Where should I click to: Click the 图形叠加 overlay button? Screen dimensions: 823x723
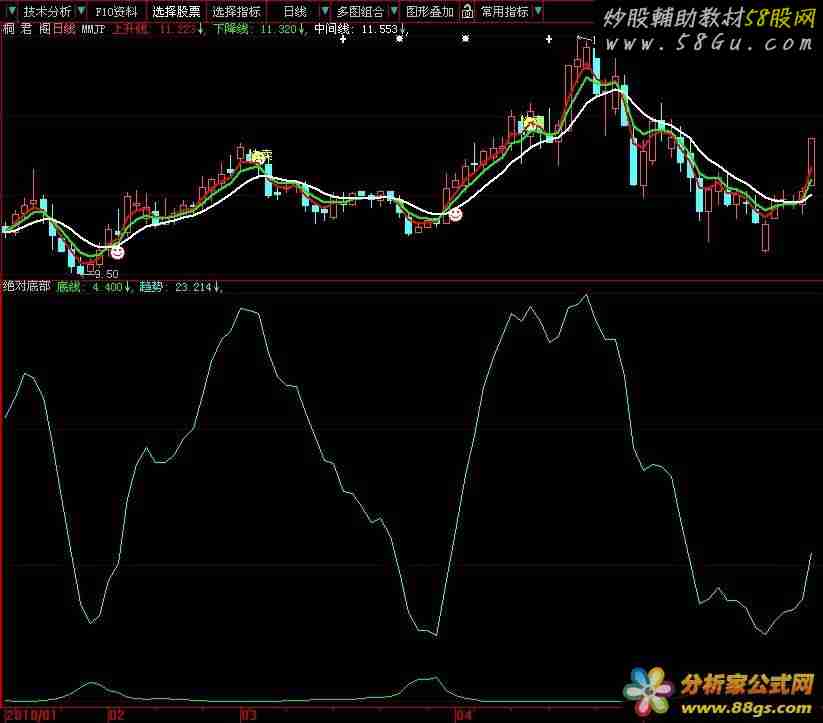point(430,11)
